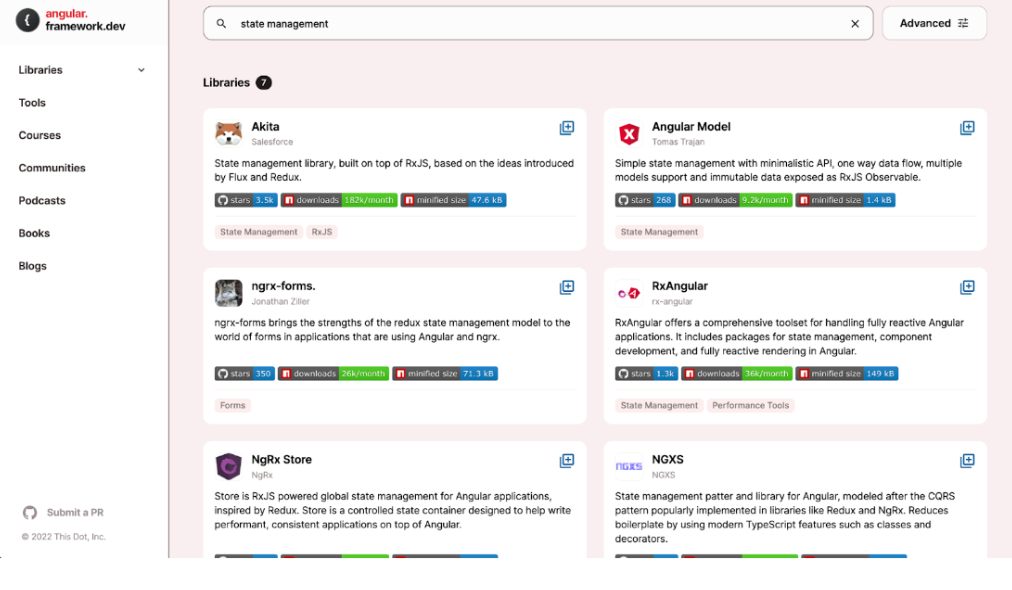Image resolution: width=1012 pixels, height=590 pixels.
Task: Click the rx-angular author text
Action: [672, 301]
